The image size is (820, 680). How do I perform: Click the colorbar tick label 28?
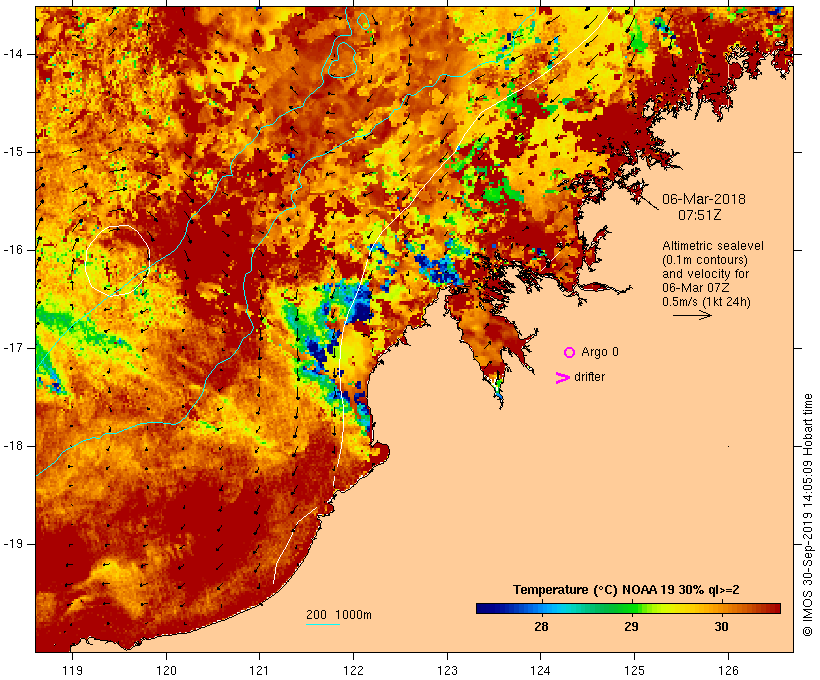tap(541, 626)
